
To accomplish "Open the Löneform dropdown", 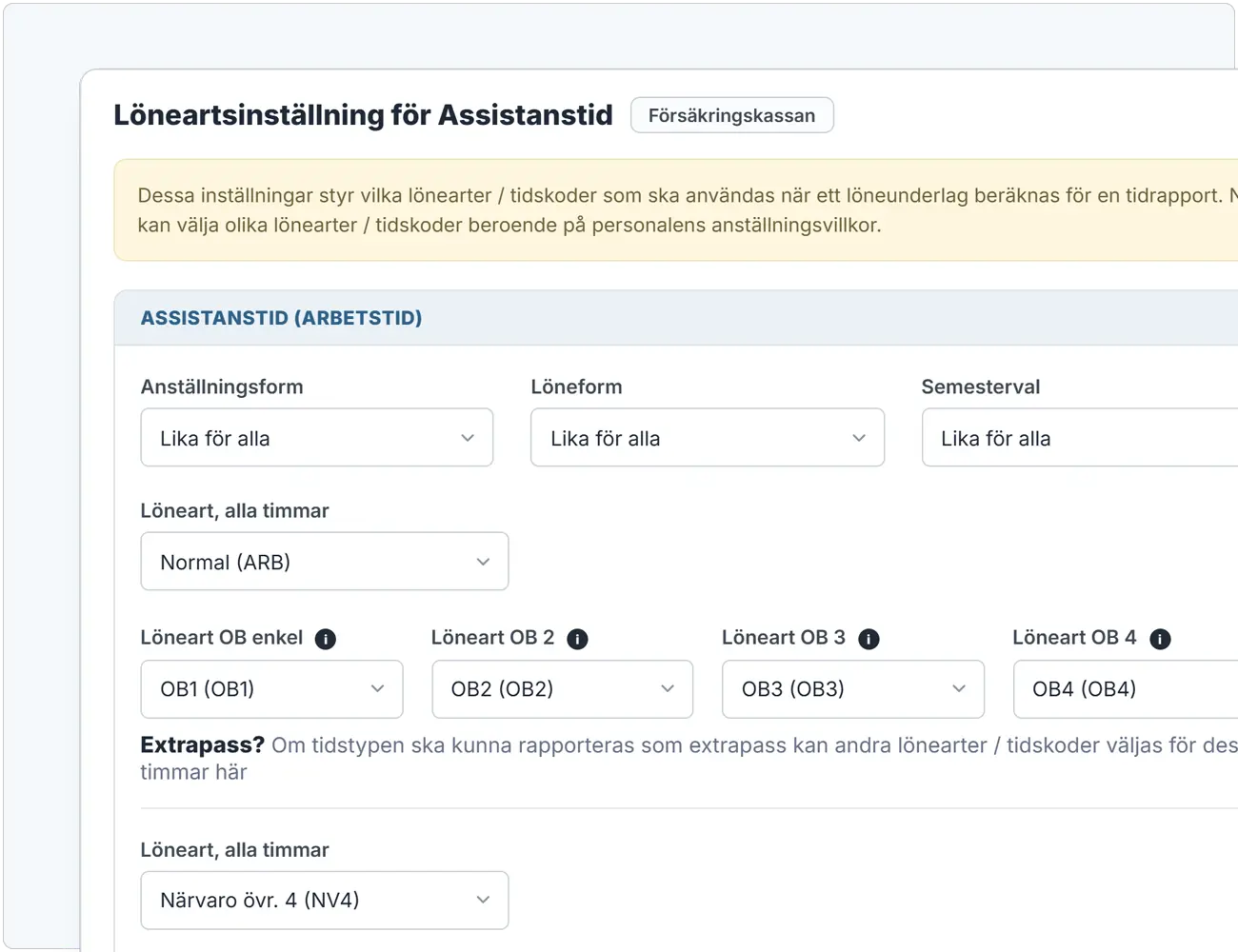I will pyautogui.click(x=708, y=438).
